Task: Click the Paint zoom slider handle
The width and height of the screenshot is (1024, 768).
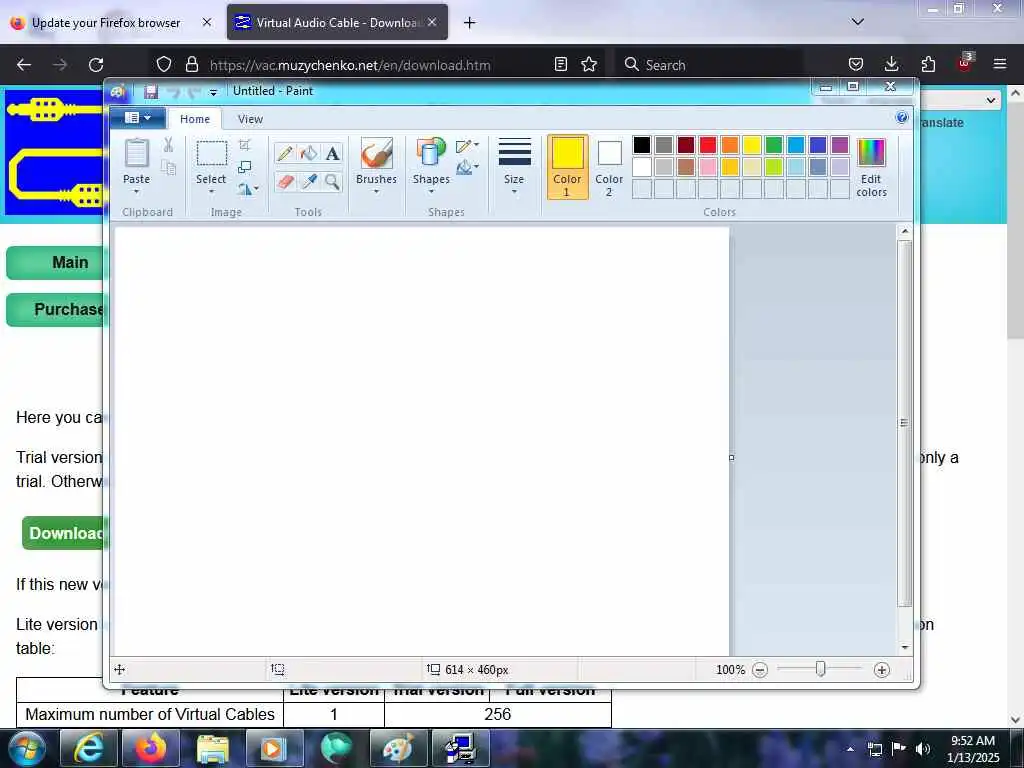Action: click(x=821, y=669)
